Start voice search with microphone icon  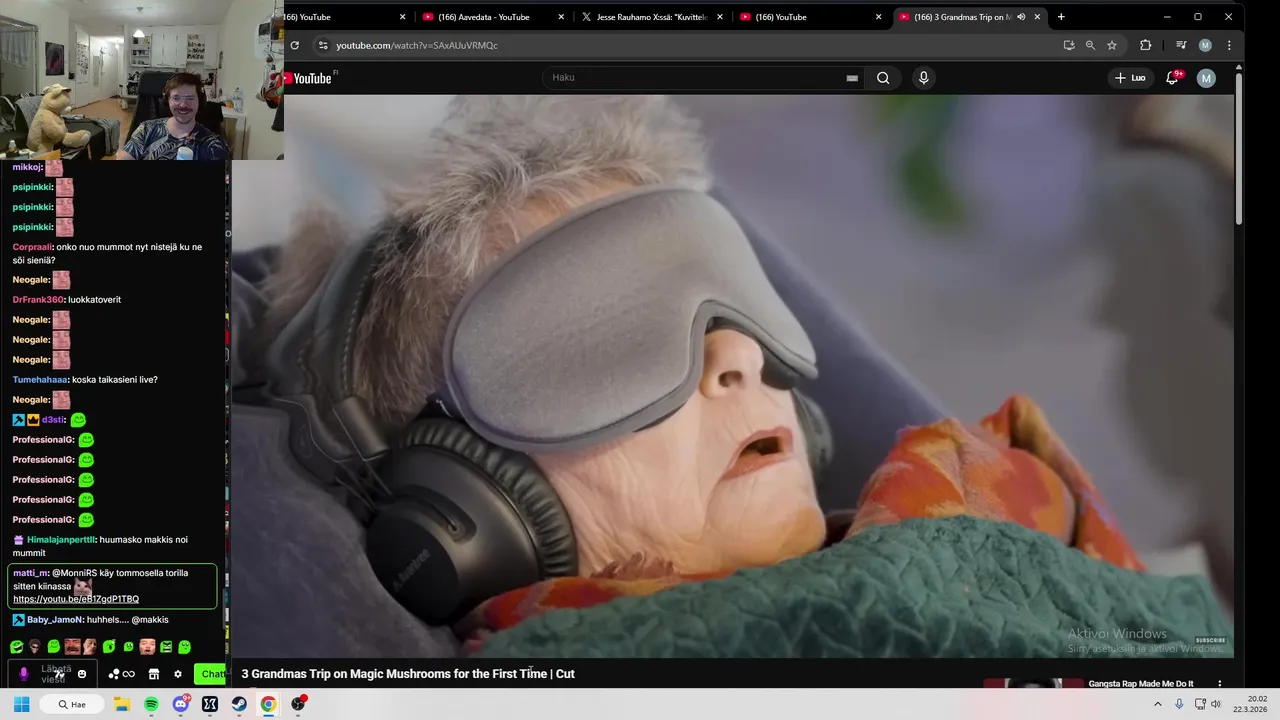923,78
